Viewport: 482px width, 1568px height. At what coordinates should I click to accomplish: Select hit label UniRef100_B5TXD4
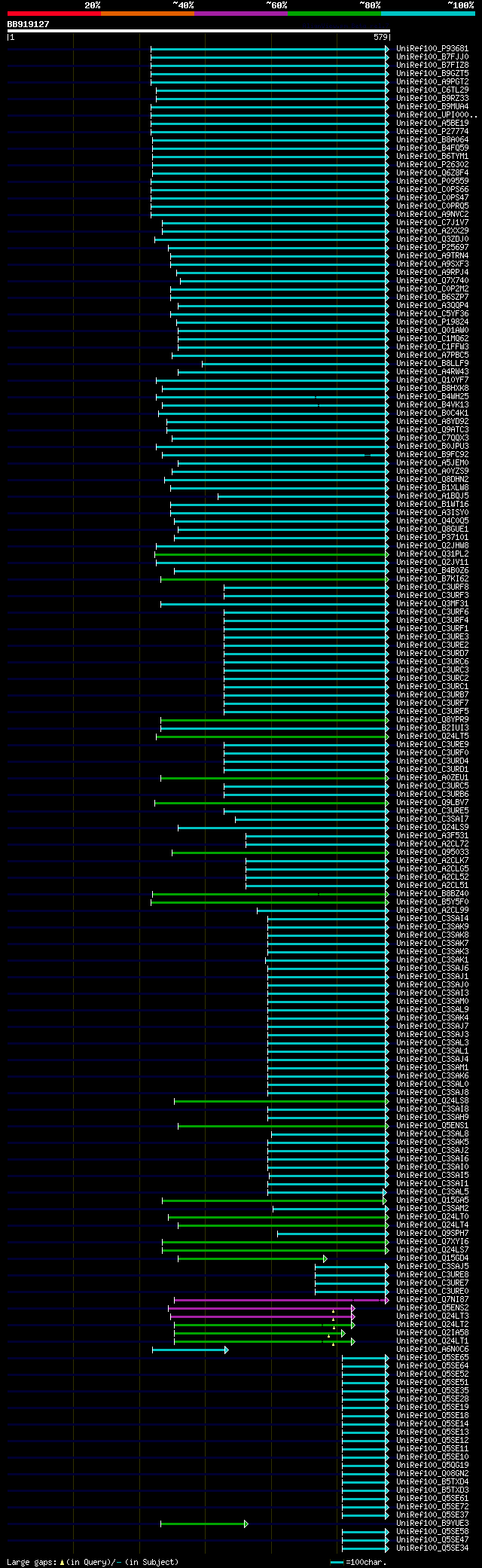click(432, 1482)
